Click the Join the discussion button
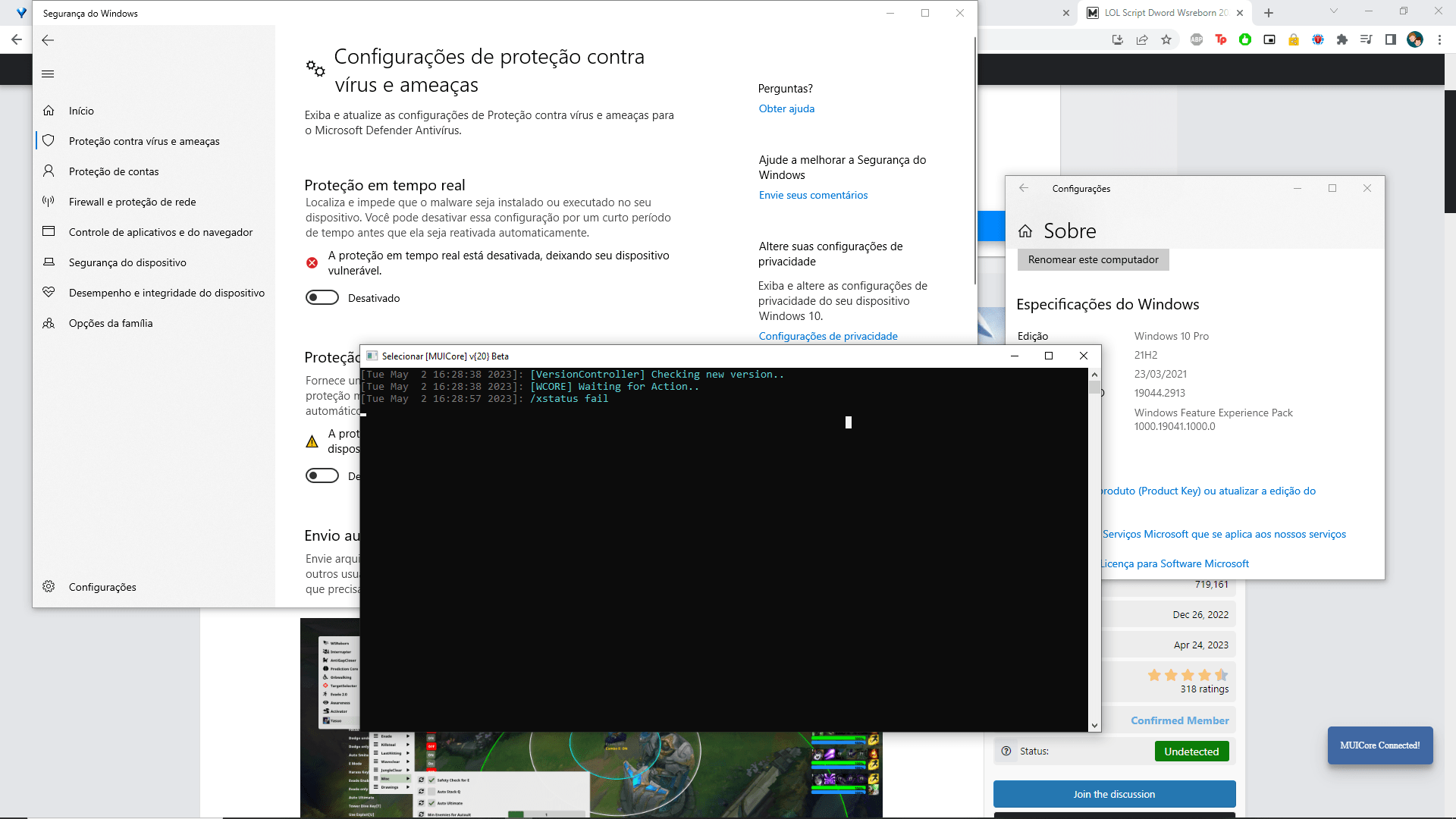This screenshot has width=1456, height=819. (x=1114, y=794)
